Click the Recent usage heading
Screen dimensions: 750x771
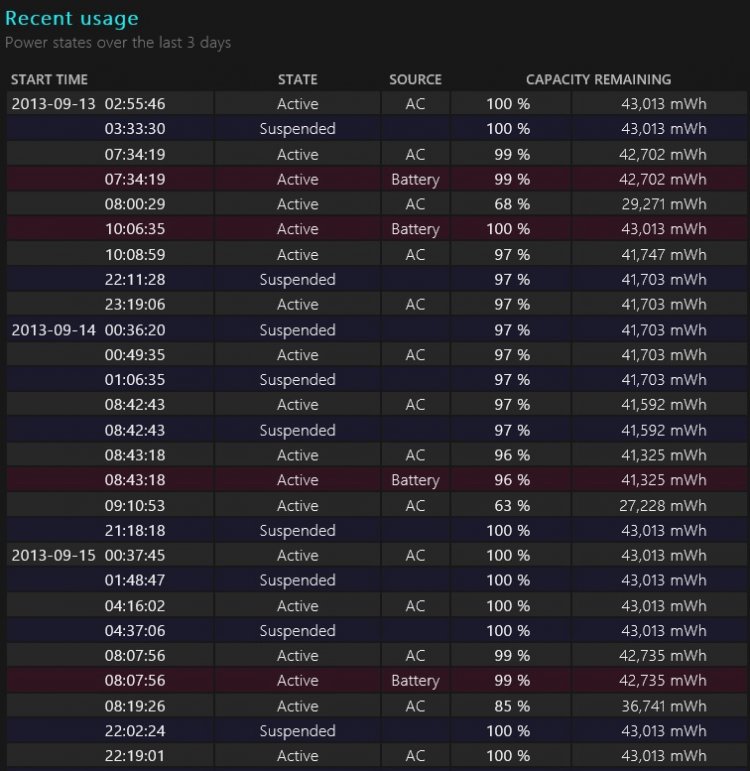(72, 19)
